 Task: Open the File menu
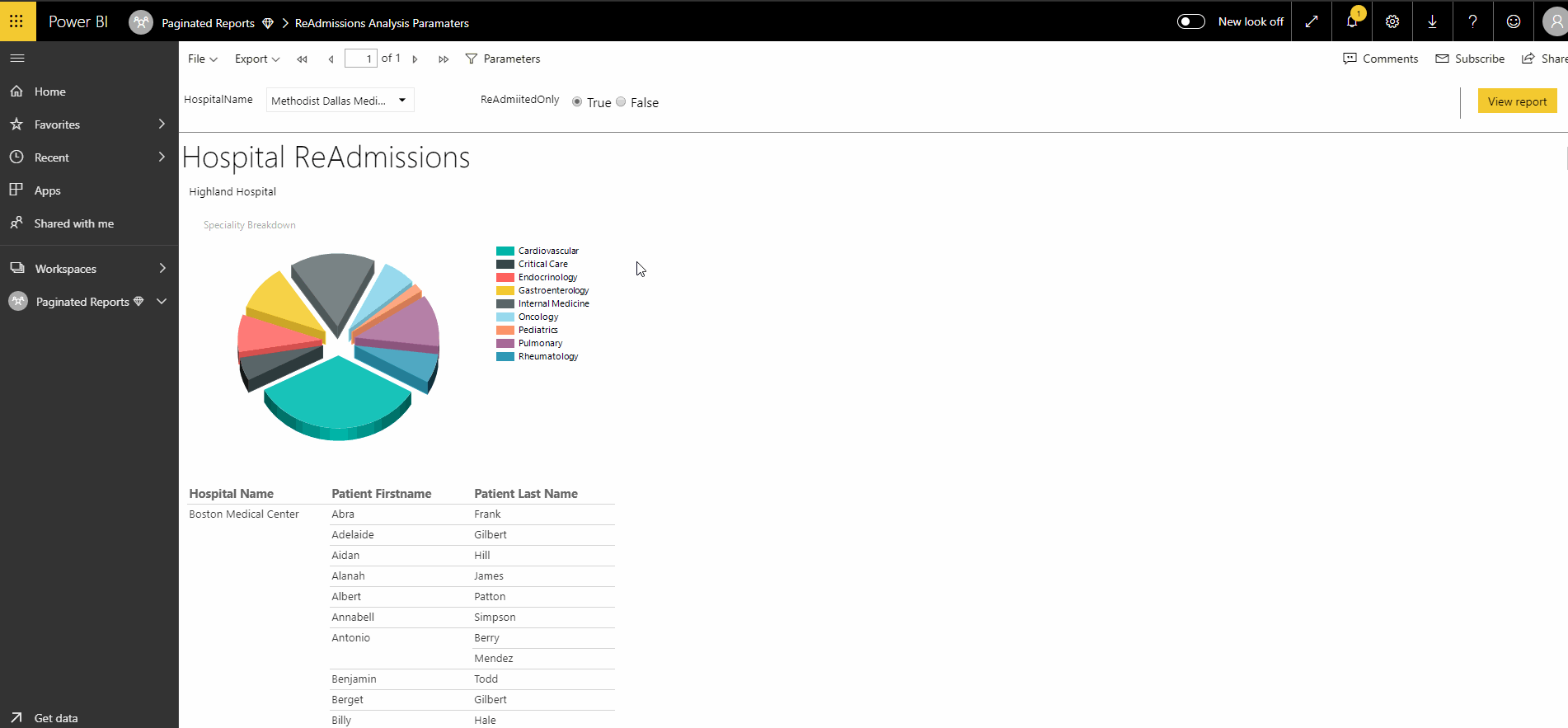(202, 59)
